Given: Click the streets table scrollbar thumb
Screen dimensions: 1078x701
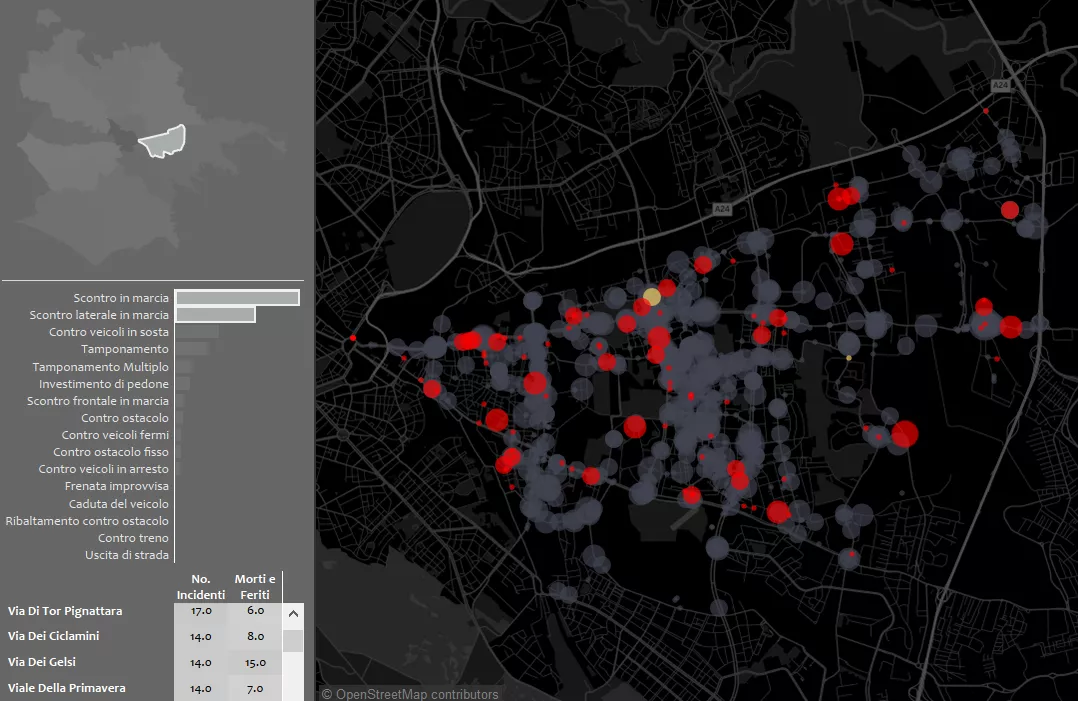Looking at the screenshot, I should tap(294, 641).
